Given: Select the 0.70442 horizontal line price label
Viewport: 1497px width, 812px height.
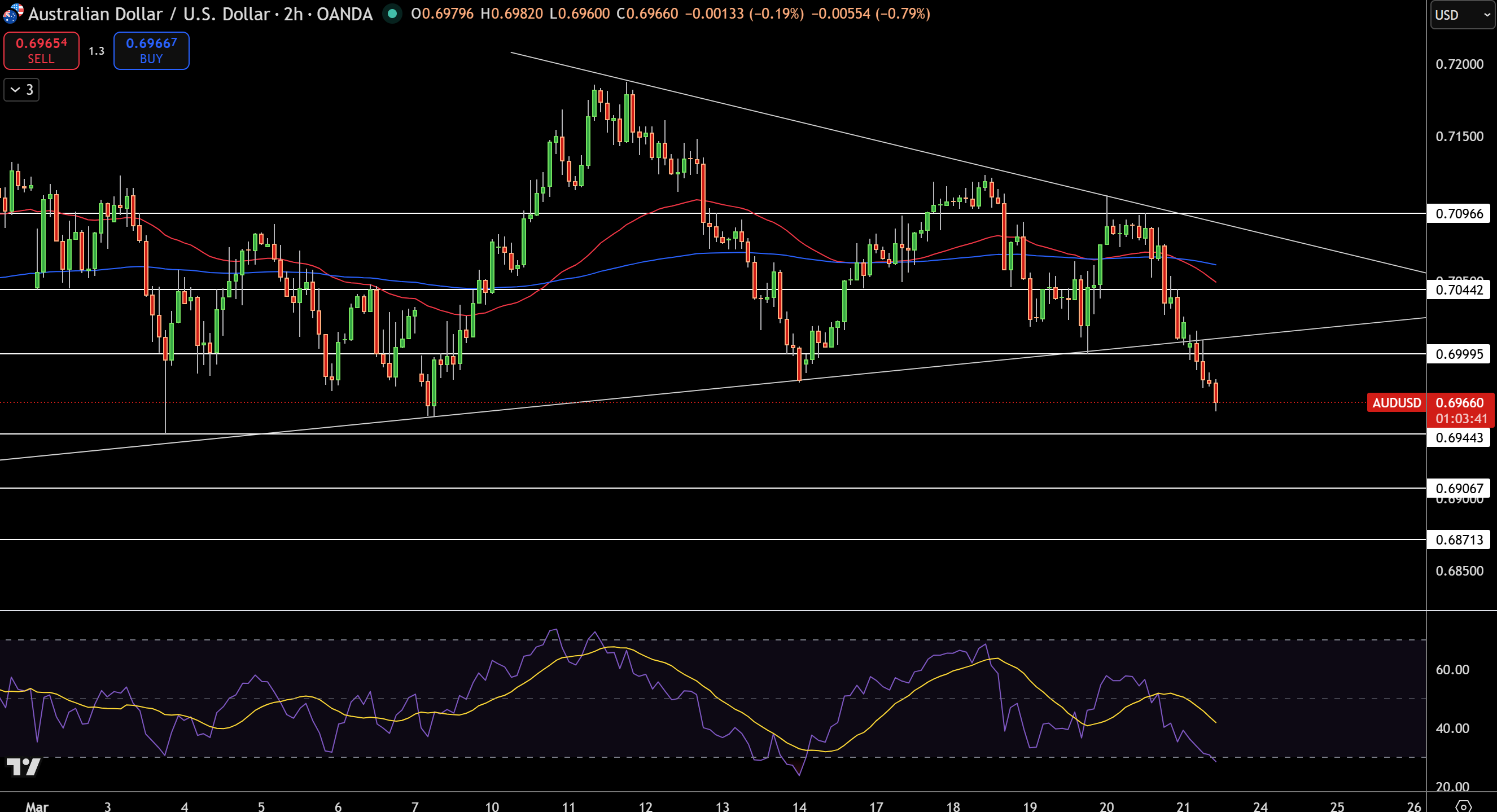Looking at the screenshot, I should (1459, 290).
